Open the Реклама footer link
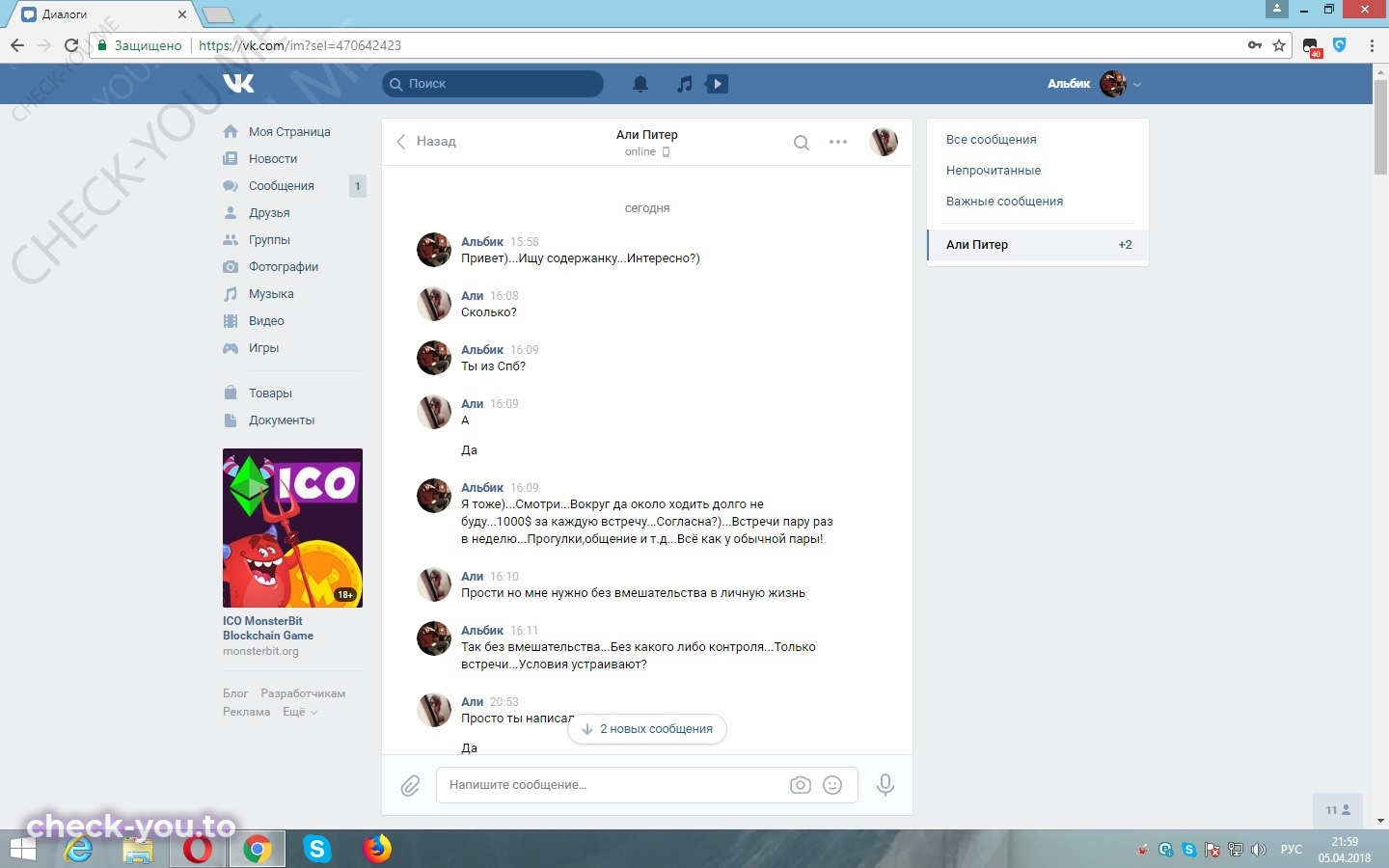 click(247, 712)
